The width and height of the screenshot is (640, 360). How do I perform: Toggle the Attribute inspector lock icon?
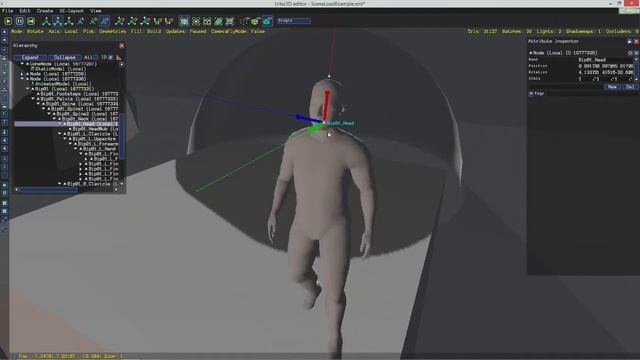629,42
